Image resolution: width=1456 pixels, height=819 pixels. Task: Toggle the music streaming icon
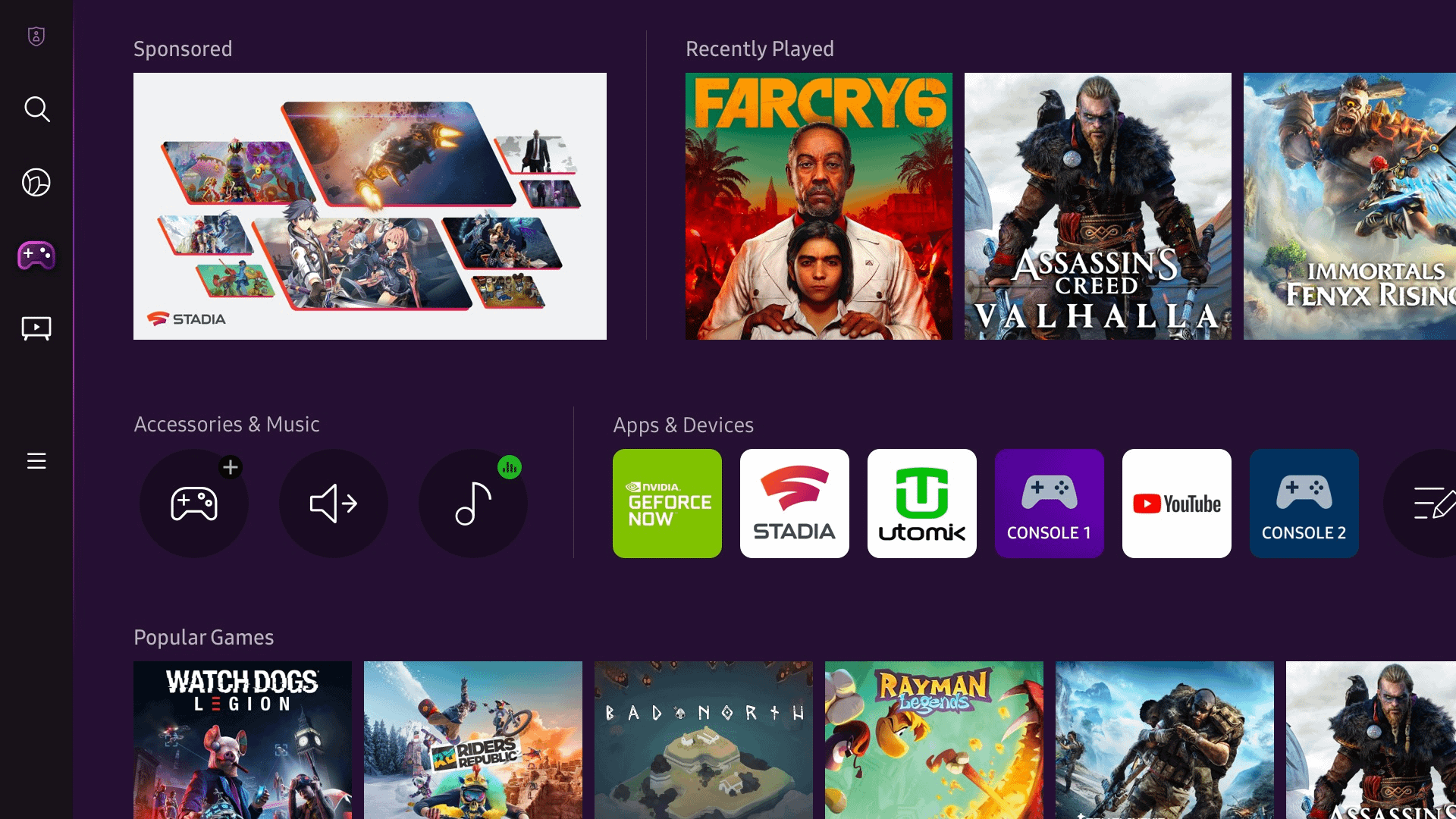[x=472, y=503]
